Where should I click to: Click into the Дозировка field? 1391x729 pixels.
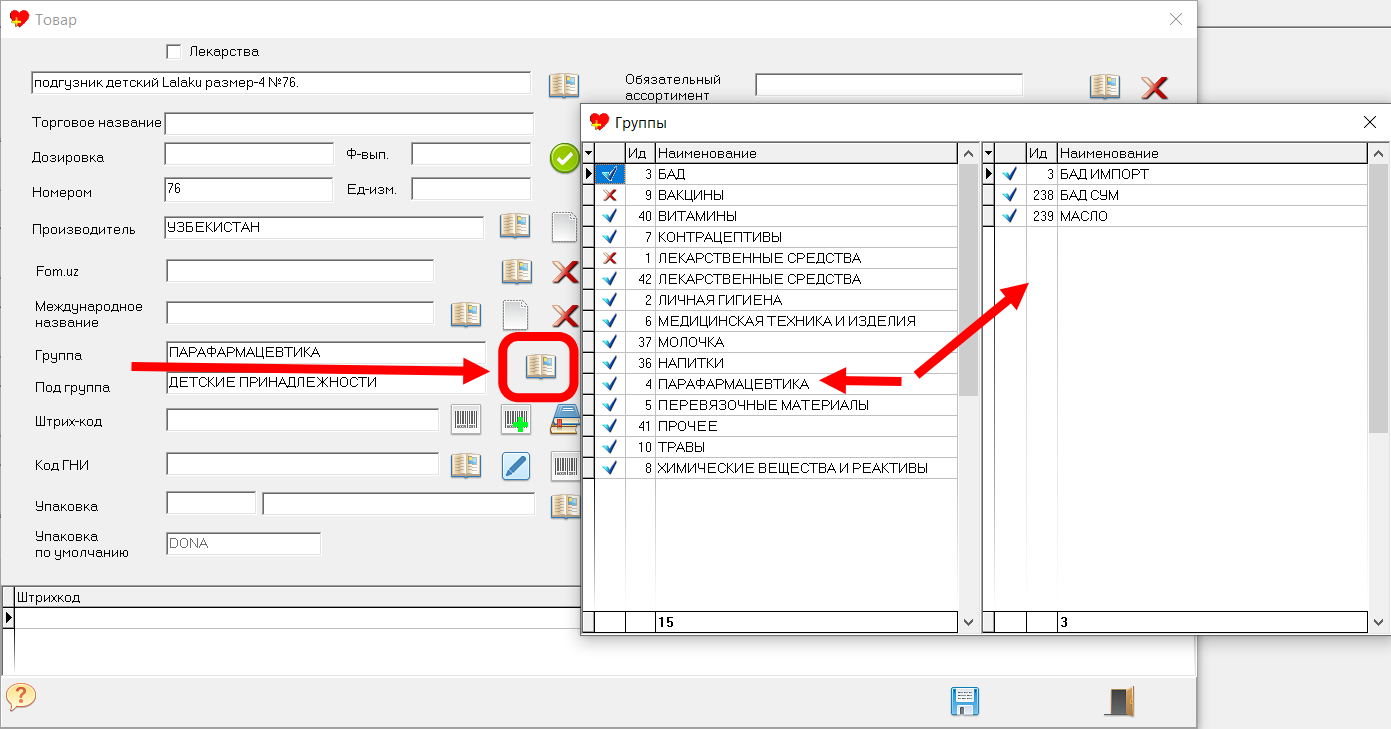pyautogui.click(x=249, y=154)
